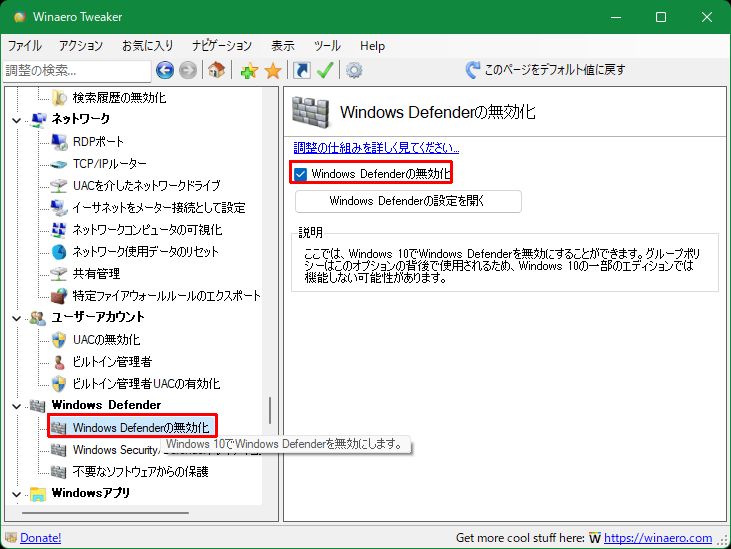Open the お気に入り menu
The height and width of the screenshot is (549, 731).
[147, 46]
